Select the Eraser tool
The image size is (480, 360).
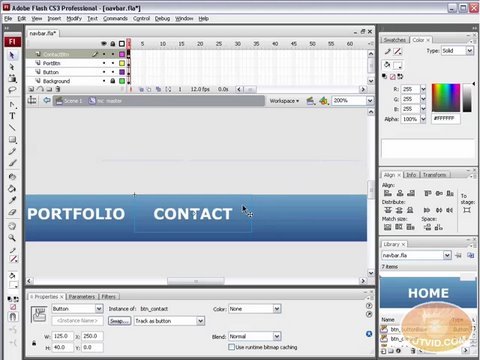[x=12, y=212]
